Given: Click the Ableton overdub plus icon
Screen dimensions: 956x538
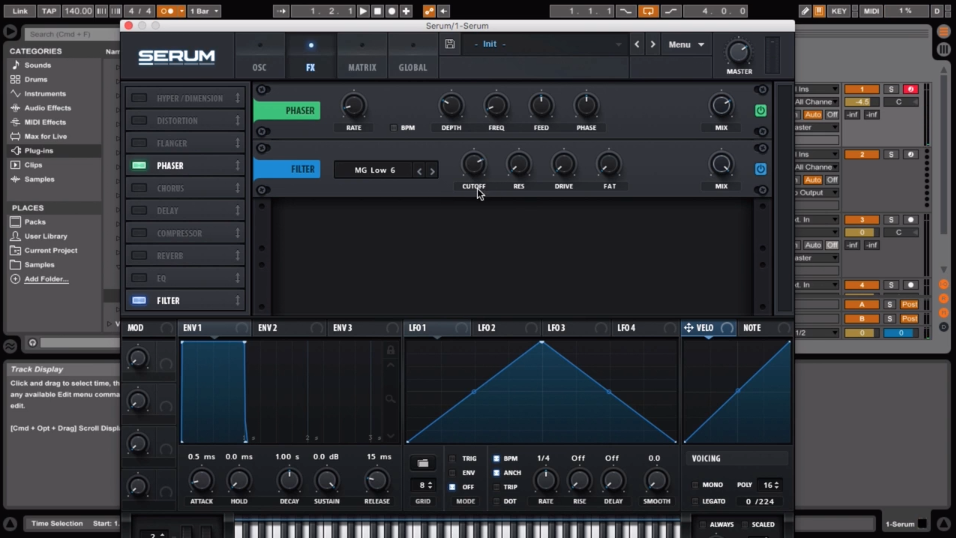Looking at the screenshot, I should [406, 11].
